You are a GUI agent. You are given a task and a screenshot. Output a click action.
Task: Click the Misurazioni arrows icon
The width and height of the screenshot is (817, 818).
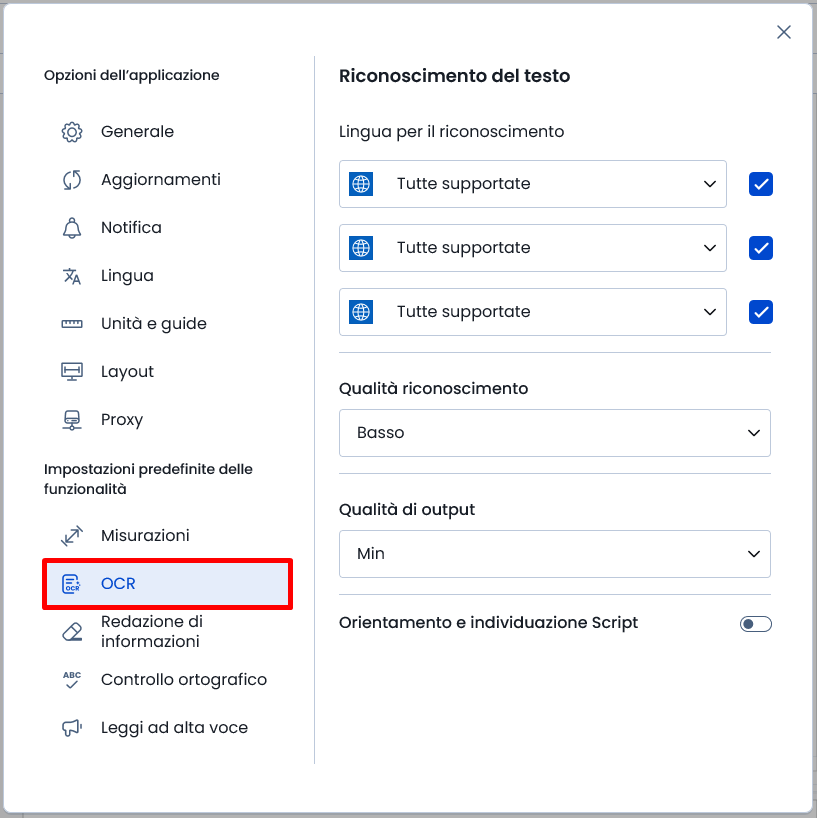72,536
